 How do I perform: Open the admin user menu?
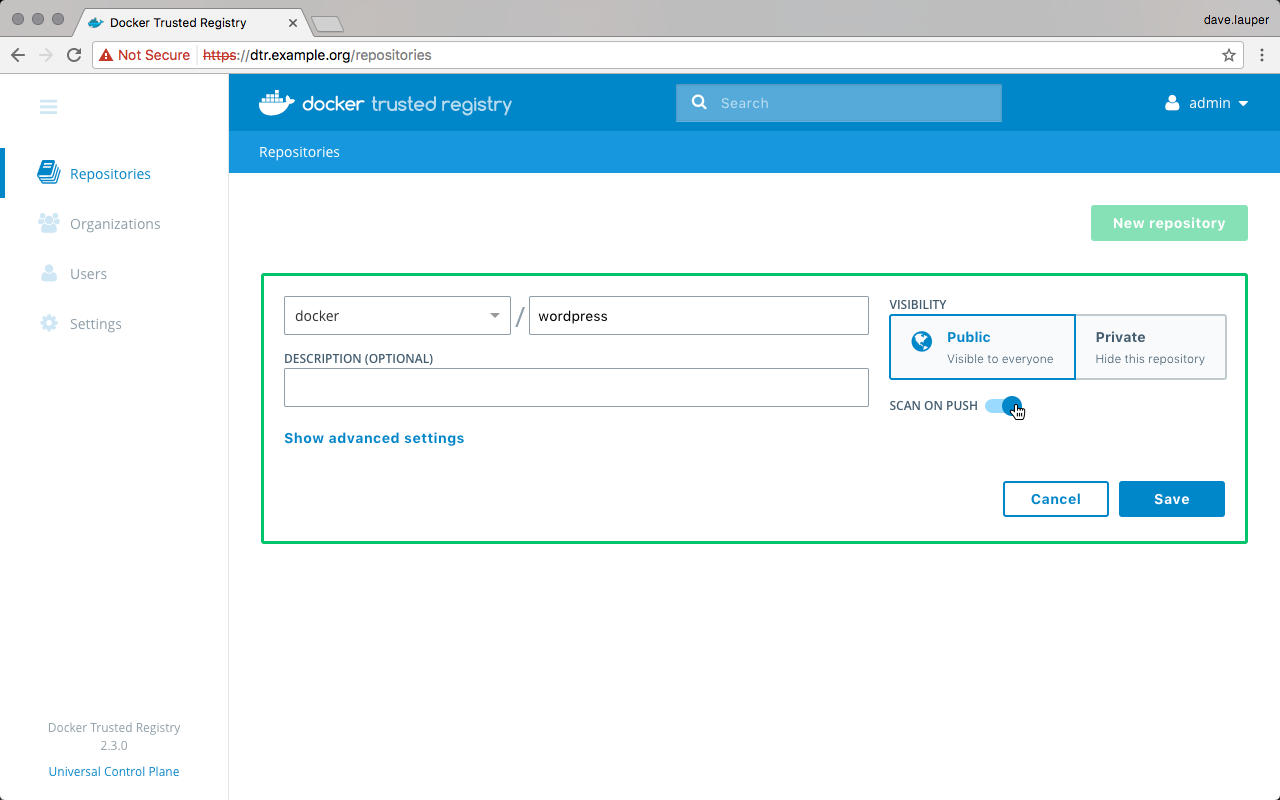point(1207,103)
